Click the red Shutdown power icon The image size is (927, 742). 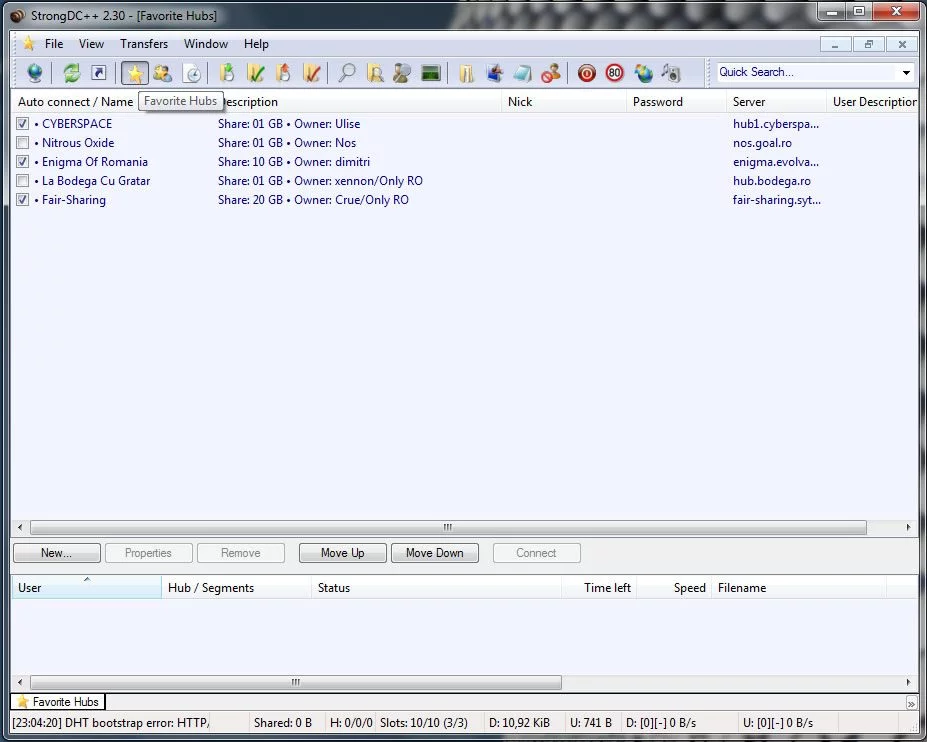coord(586,73)
